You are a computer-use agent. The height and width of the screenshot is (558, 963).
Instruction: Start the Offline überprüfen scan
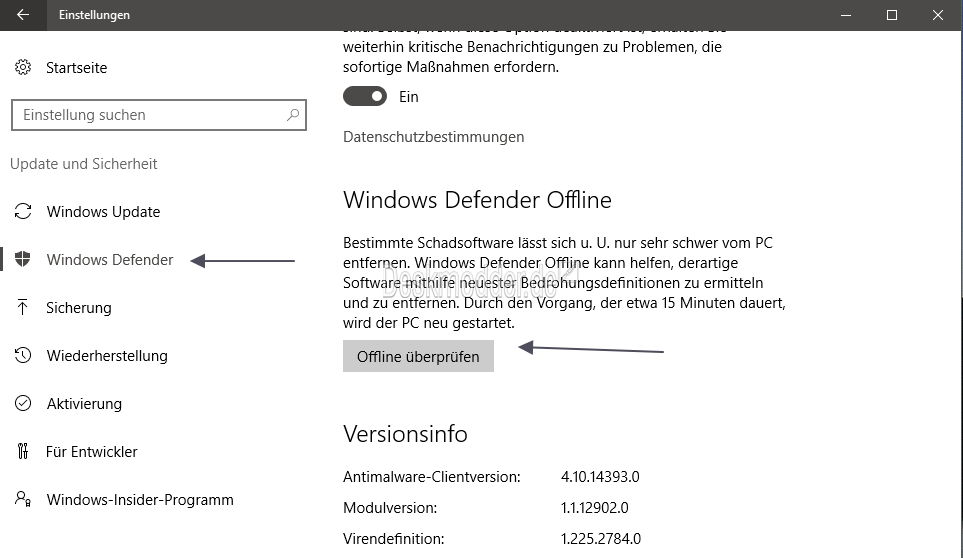pos(418,356)
